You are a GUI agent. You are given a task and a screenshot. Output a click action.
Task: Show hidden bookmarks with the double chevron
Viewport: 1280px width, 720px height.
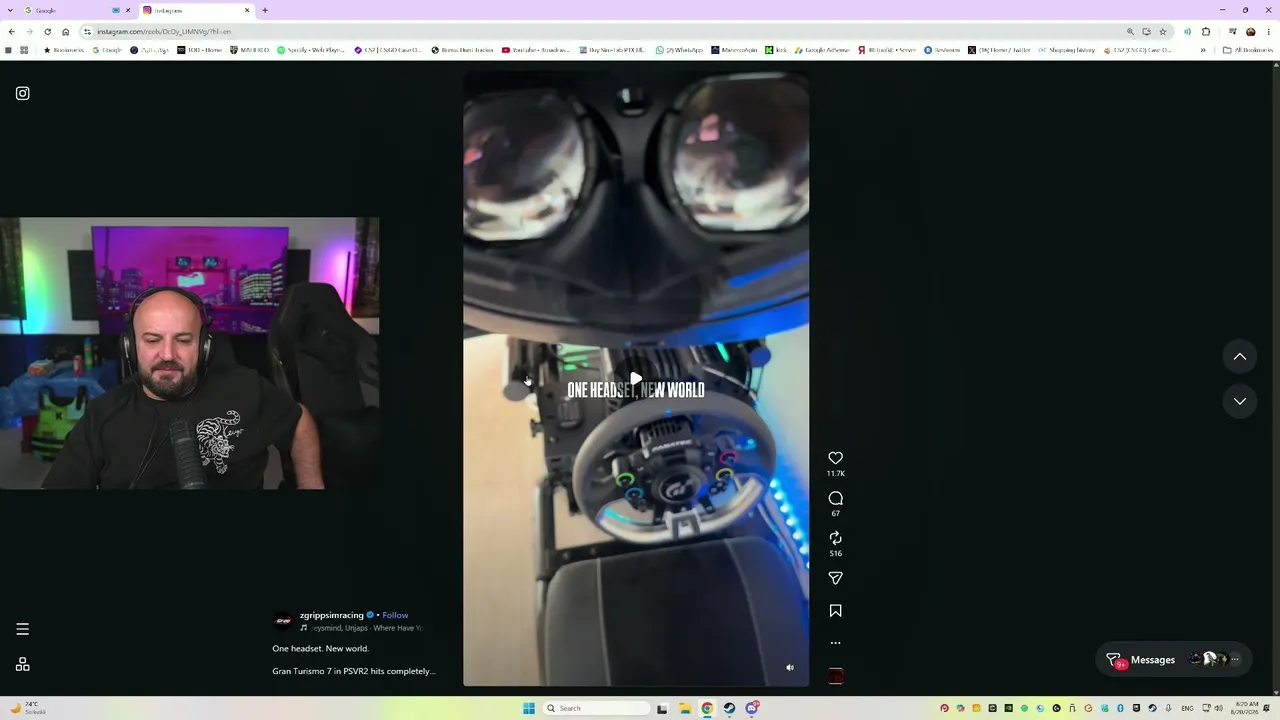tap(1203, 50)
